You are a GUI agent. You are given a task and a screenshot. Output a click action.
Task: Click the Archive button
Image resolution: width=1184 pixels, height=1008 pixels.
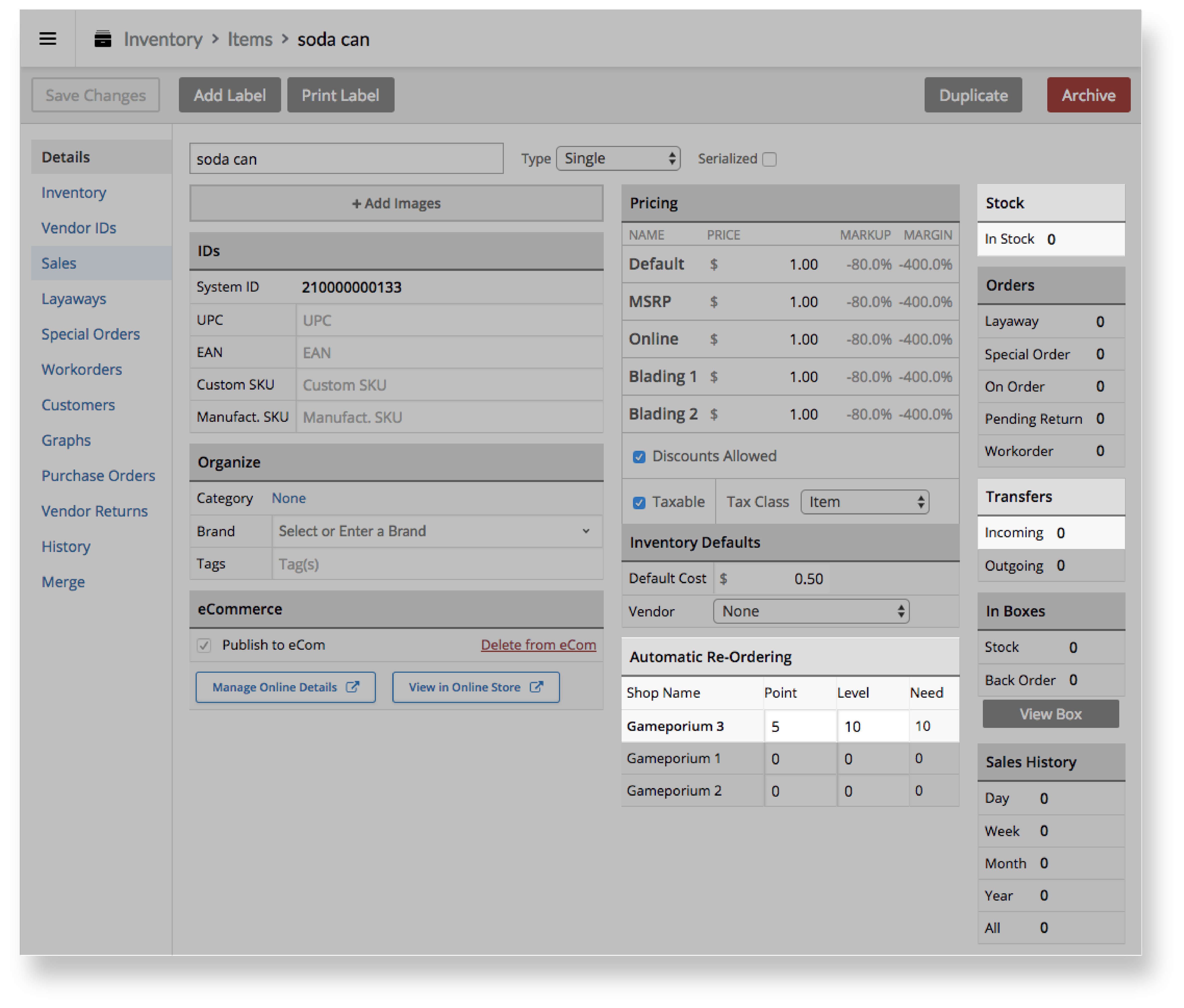point(1088,95)
